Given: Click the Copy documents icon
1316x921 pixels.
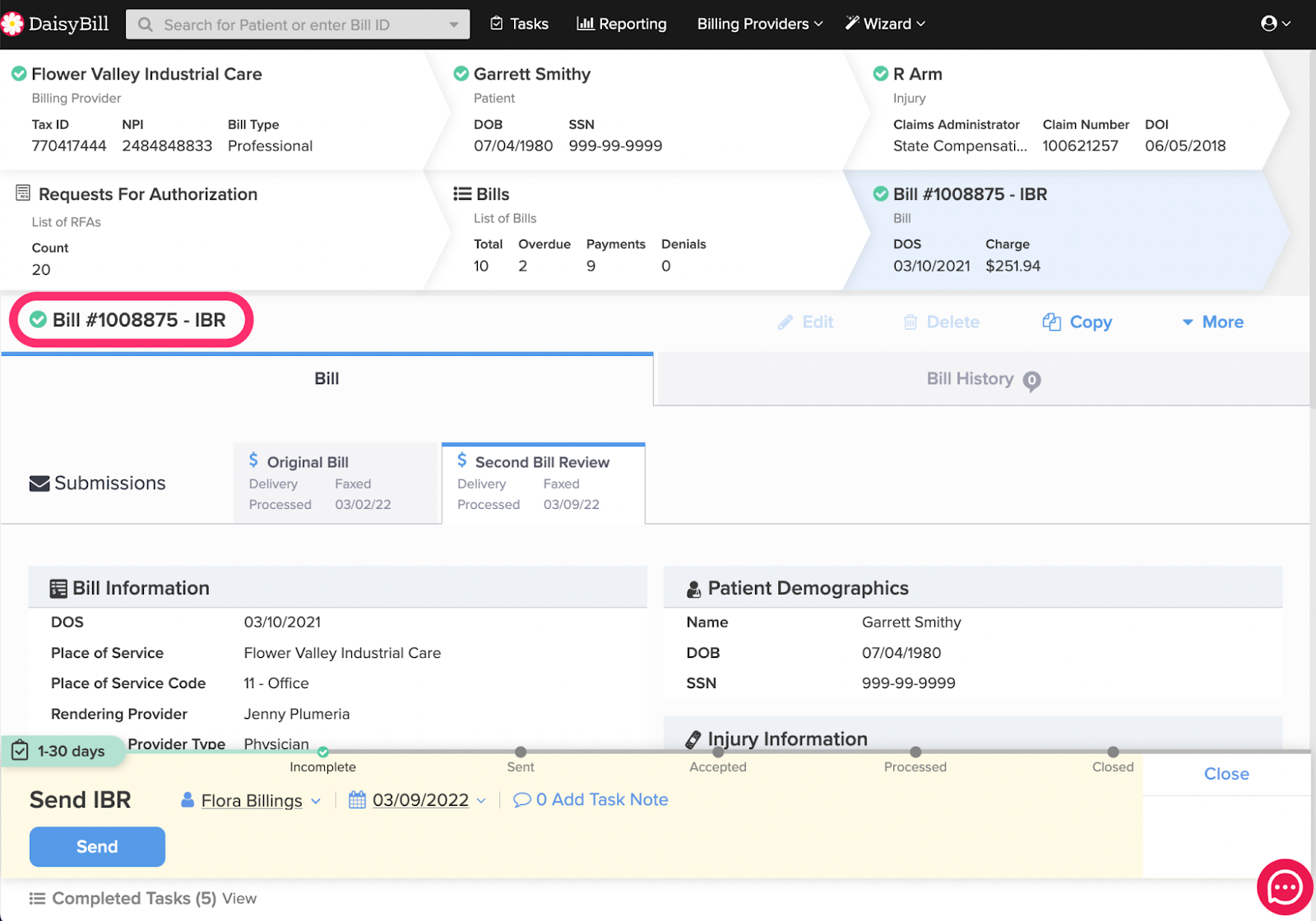Looking at the screenshot, I should [1051, 322].
